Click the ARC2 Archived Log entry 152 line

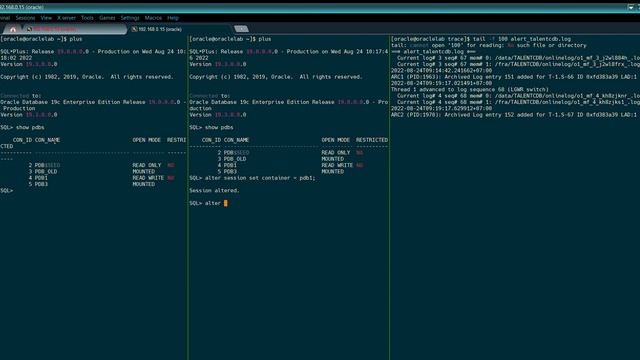514,115
